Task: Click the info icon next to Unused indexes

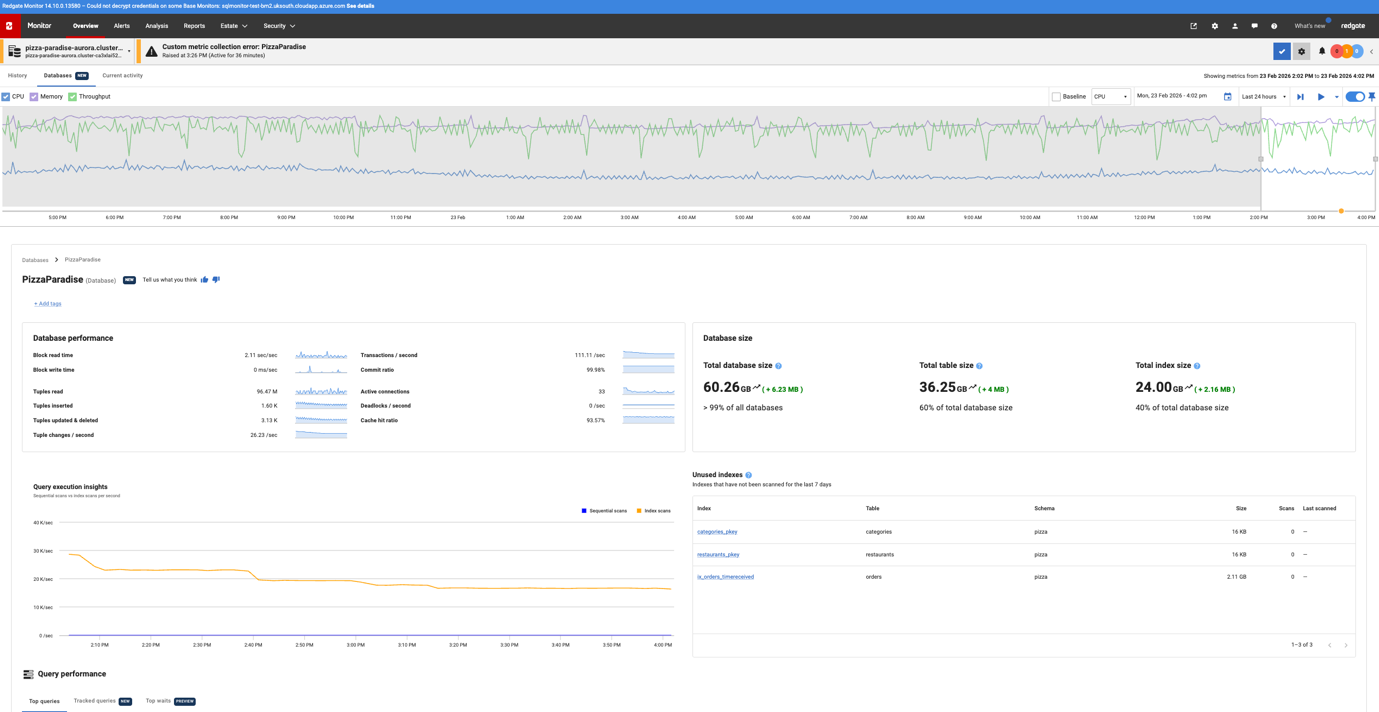Action: 748,475
